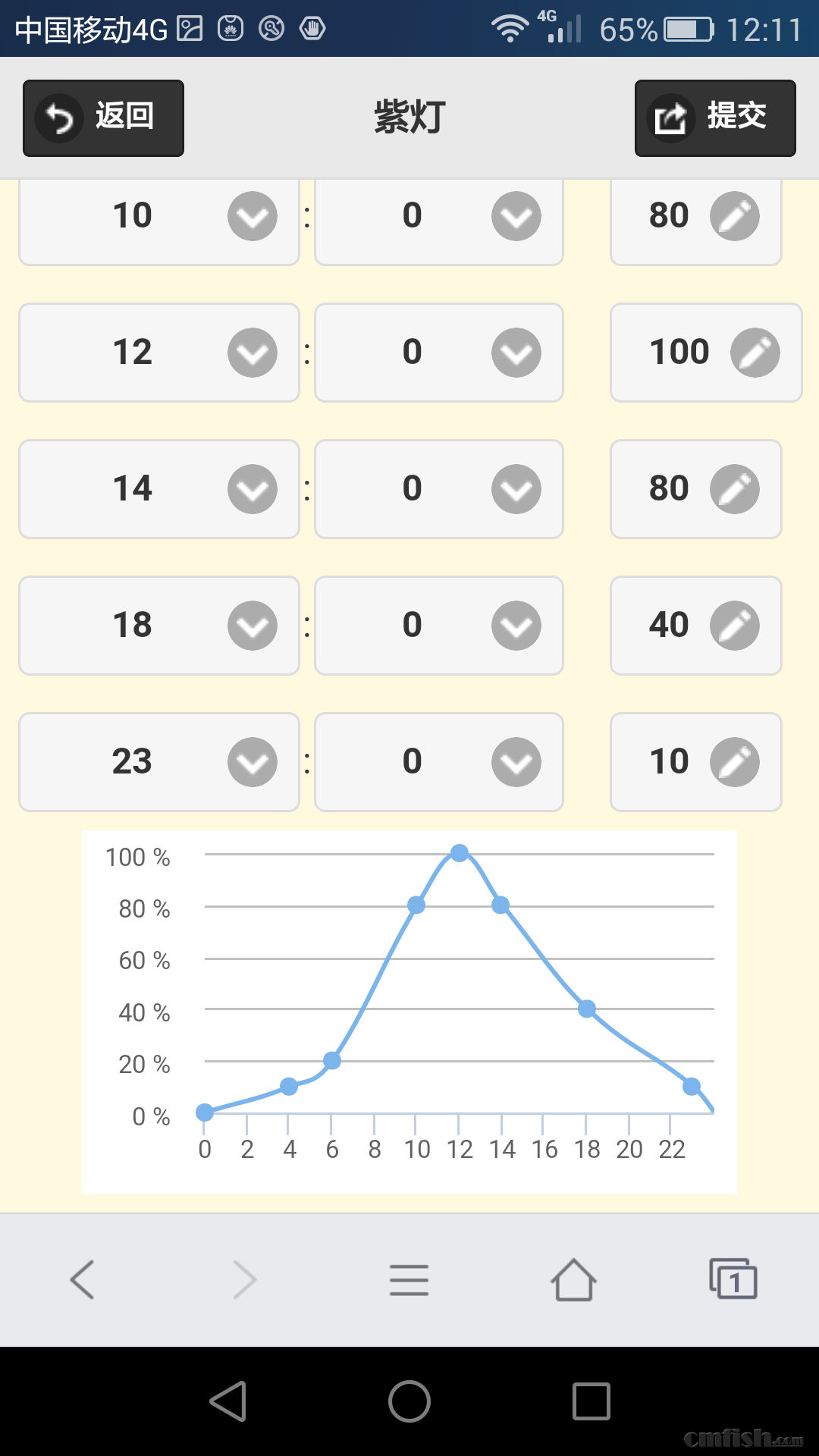Submit settings with the 提交 button

715,118
